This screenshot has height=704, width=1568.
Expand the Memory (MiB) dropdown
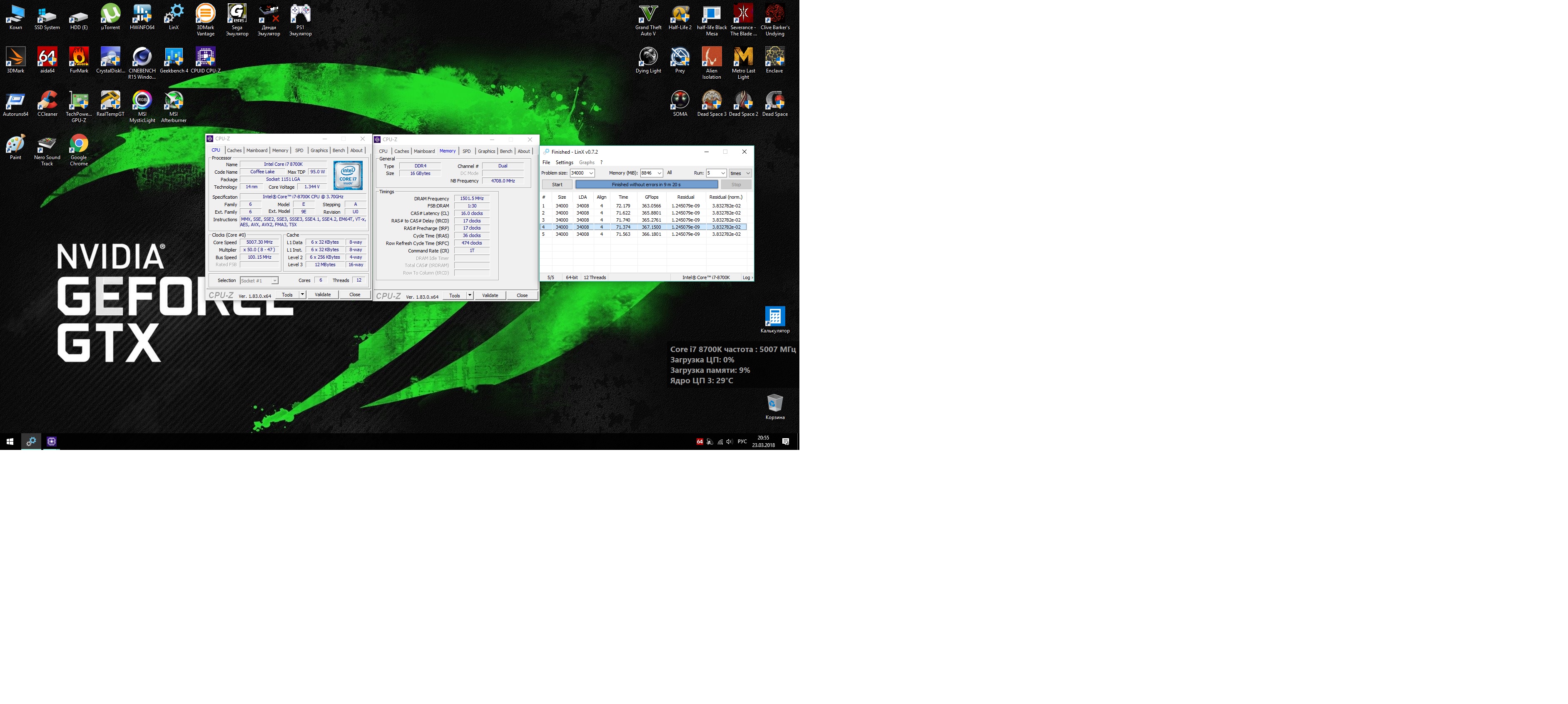[659, 173]
